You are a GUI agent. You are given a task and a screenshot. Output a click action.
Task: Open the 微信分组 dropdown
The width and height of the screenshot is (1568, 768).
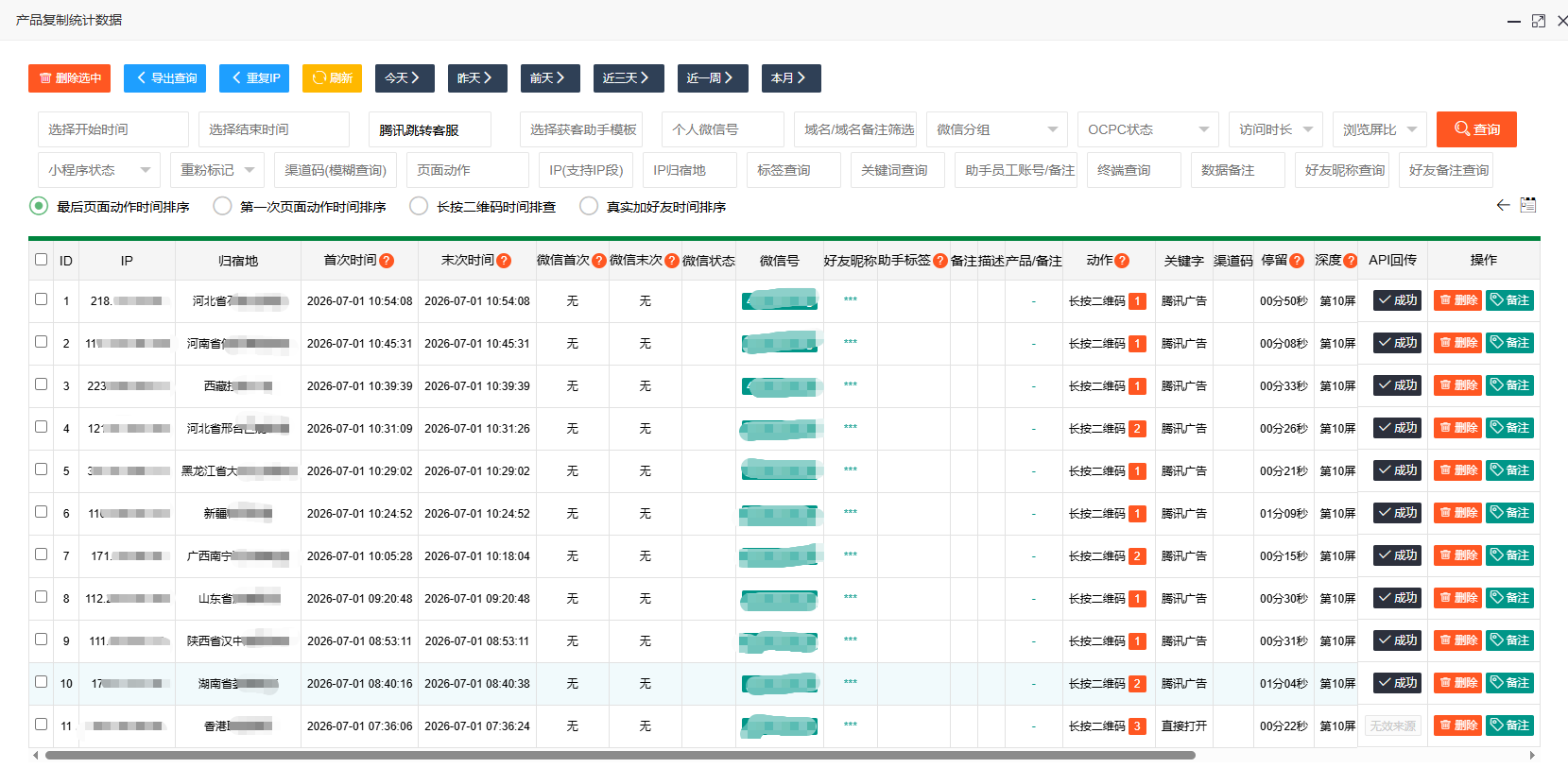(x=997, y=129)
